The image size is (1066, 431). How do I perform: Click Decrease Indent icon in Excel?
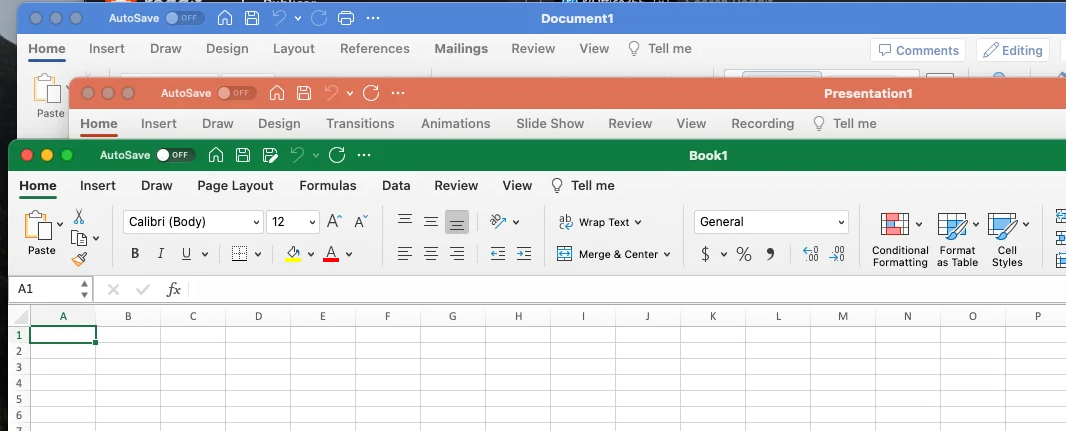498,254
